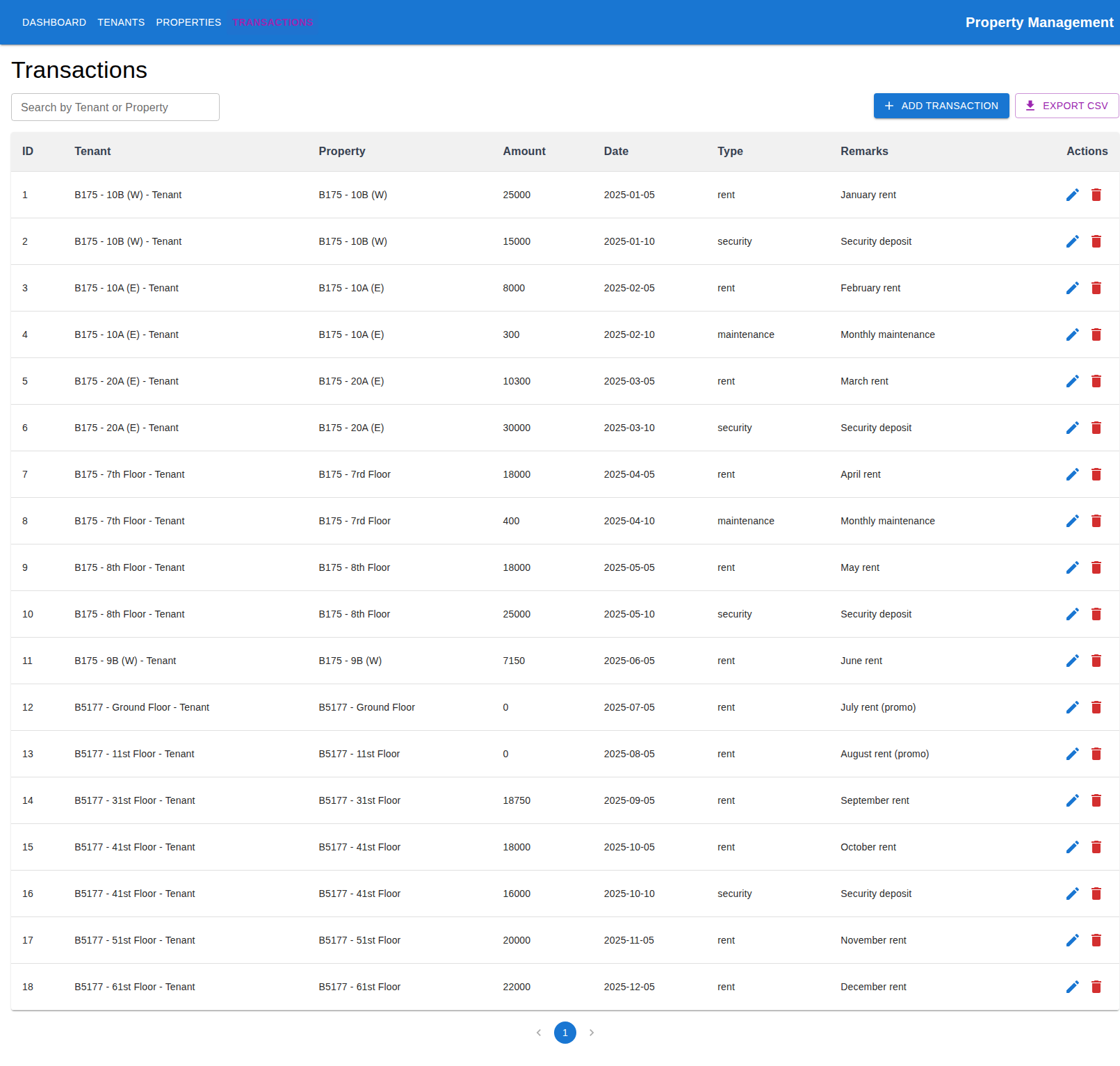Click the next page chevron
The height and width of the screenshot is (1066, 1120).
592,1033
